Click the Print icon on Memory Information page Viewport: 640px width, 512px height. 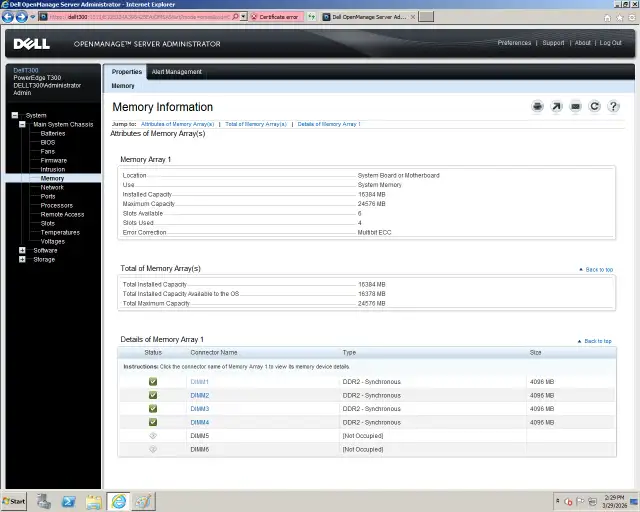click(x=538, y=107)
